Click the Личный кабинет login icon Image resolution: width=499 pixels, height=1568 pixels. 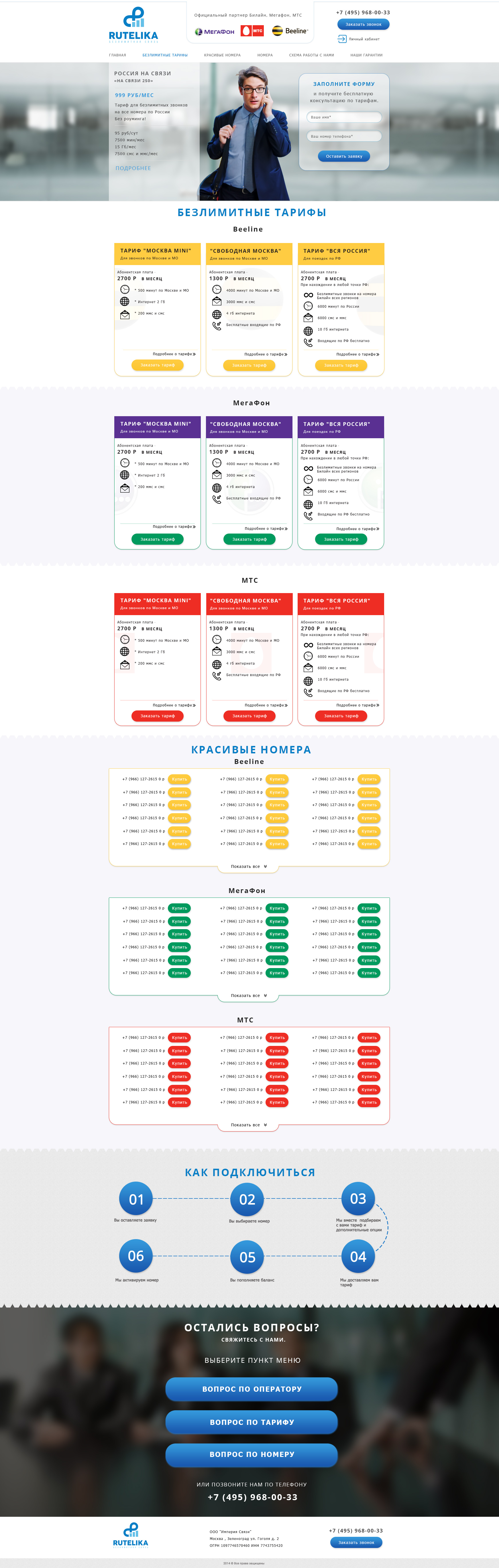point(342,39)
